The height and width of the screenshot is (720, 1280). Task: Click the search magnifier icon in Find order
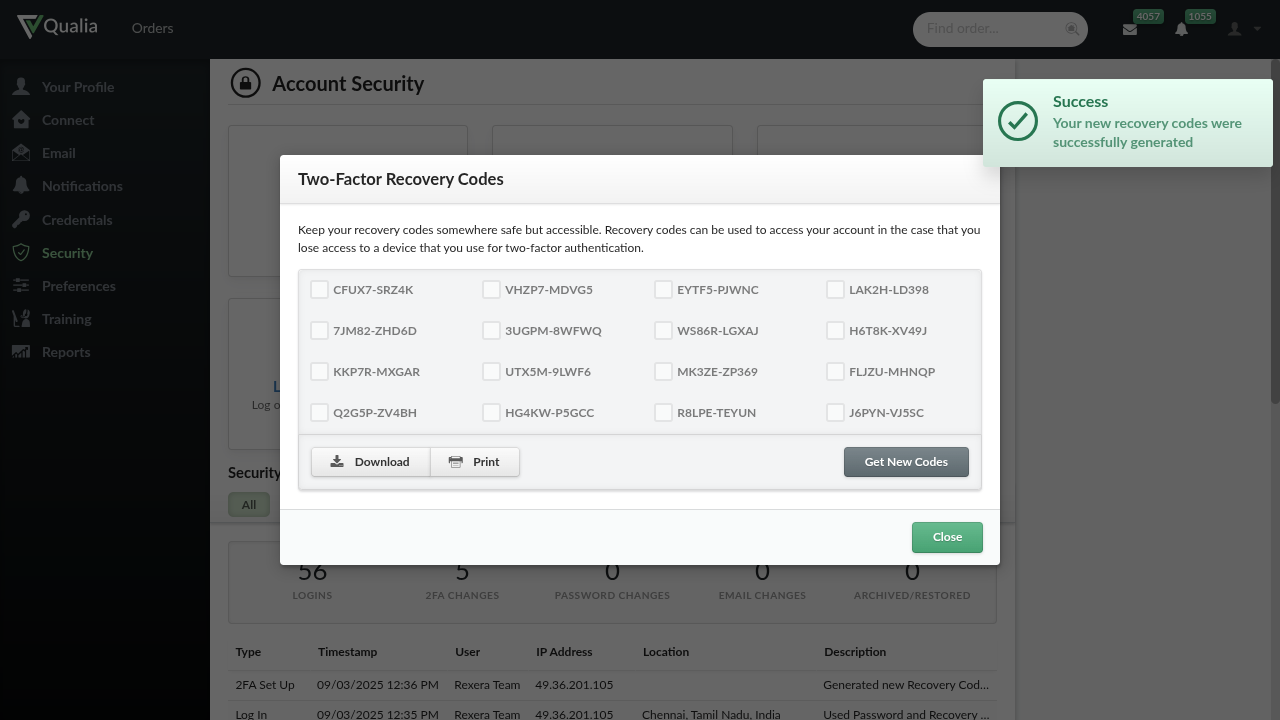pos(1072,29)
